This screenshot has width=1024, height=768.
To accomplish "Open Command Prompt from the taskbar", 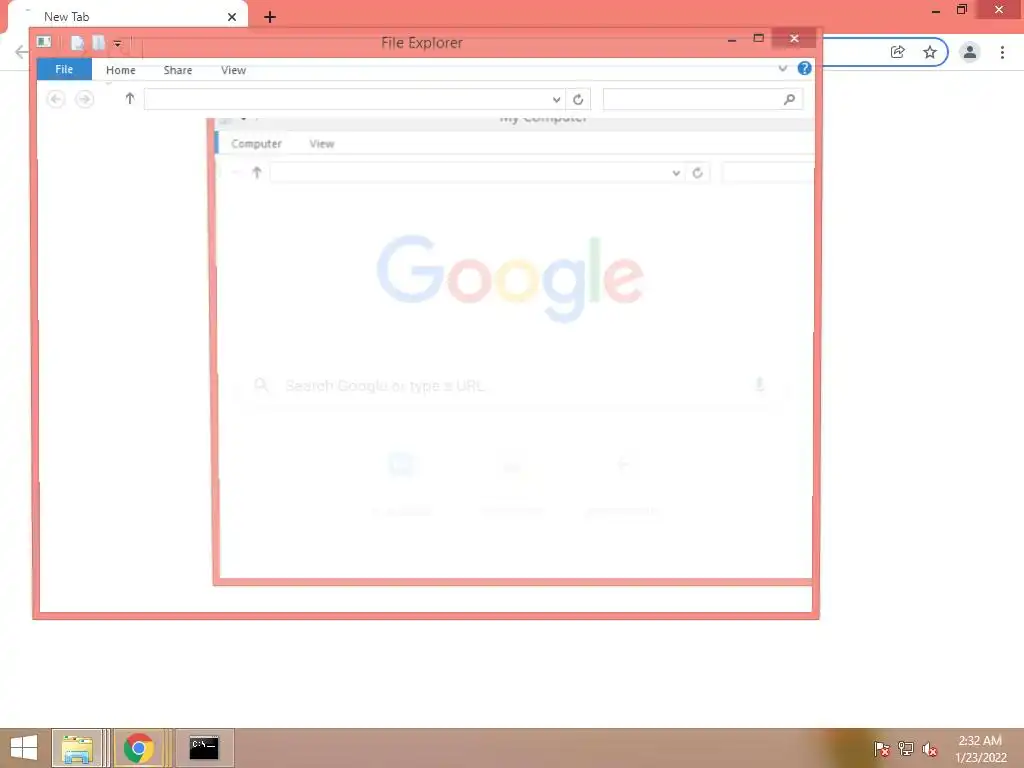I will click(x=204, y=748).
